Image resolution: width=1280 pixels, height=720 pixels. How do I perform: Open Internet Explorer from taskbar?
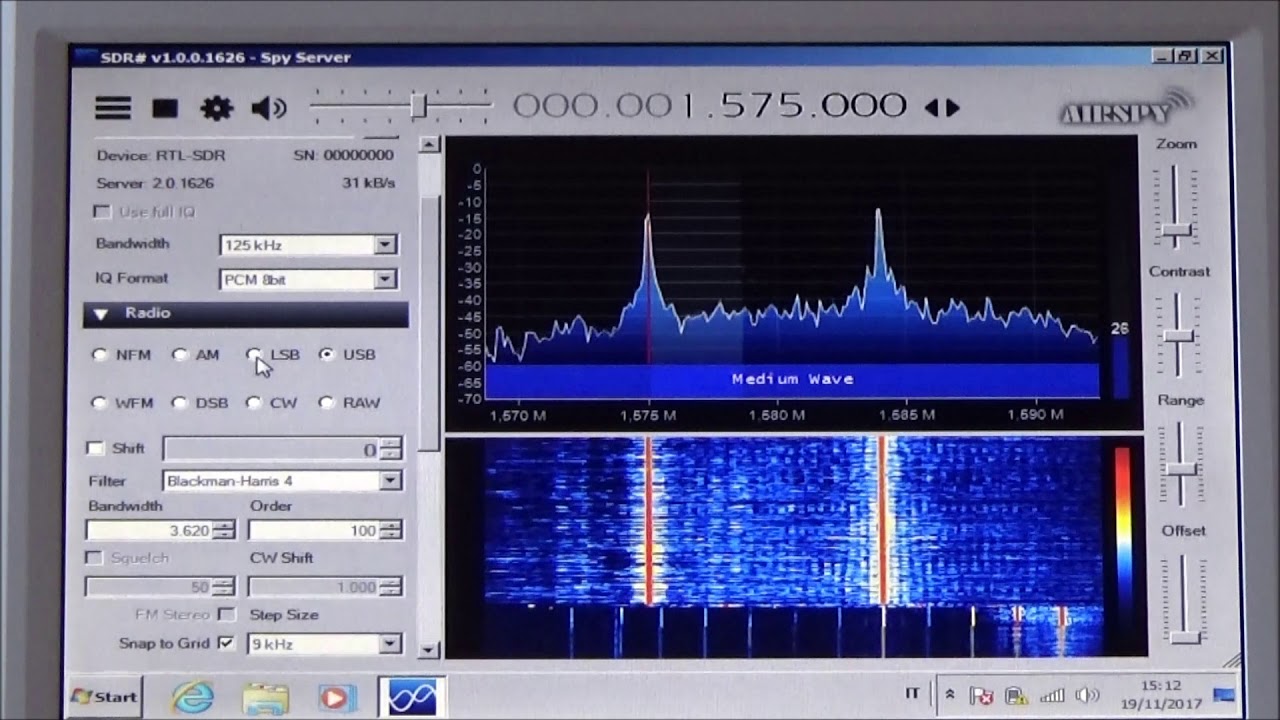click(x=192, y=696)
